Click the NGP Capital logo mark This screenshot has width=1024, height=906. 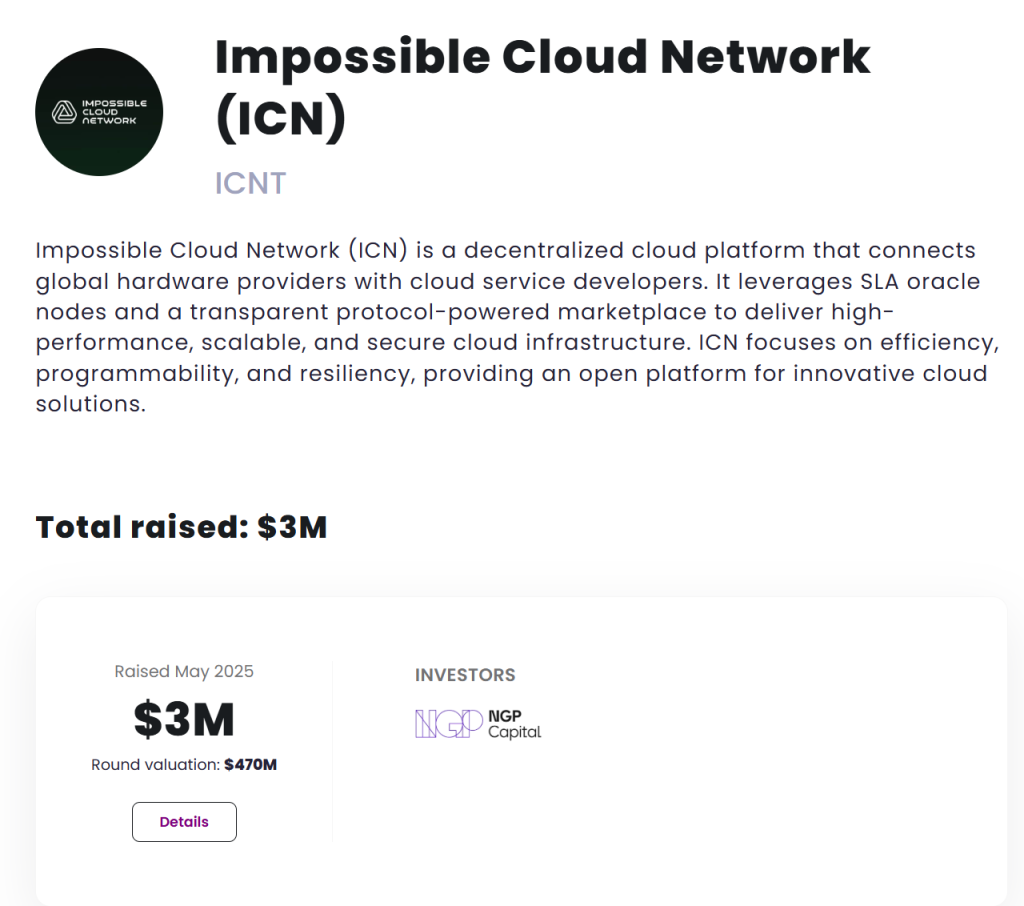point(441,723)
